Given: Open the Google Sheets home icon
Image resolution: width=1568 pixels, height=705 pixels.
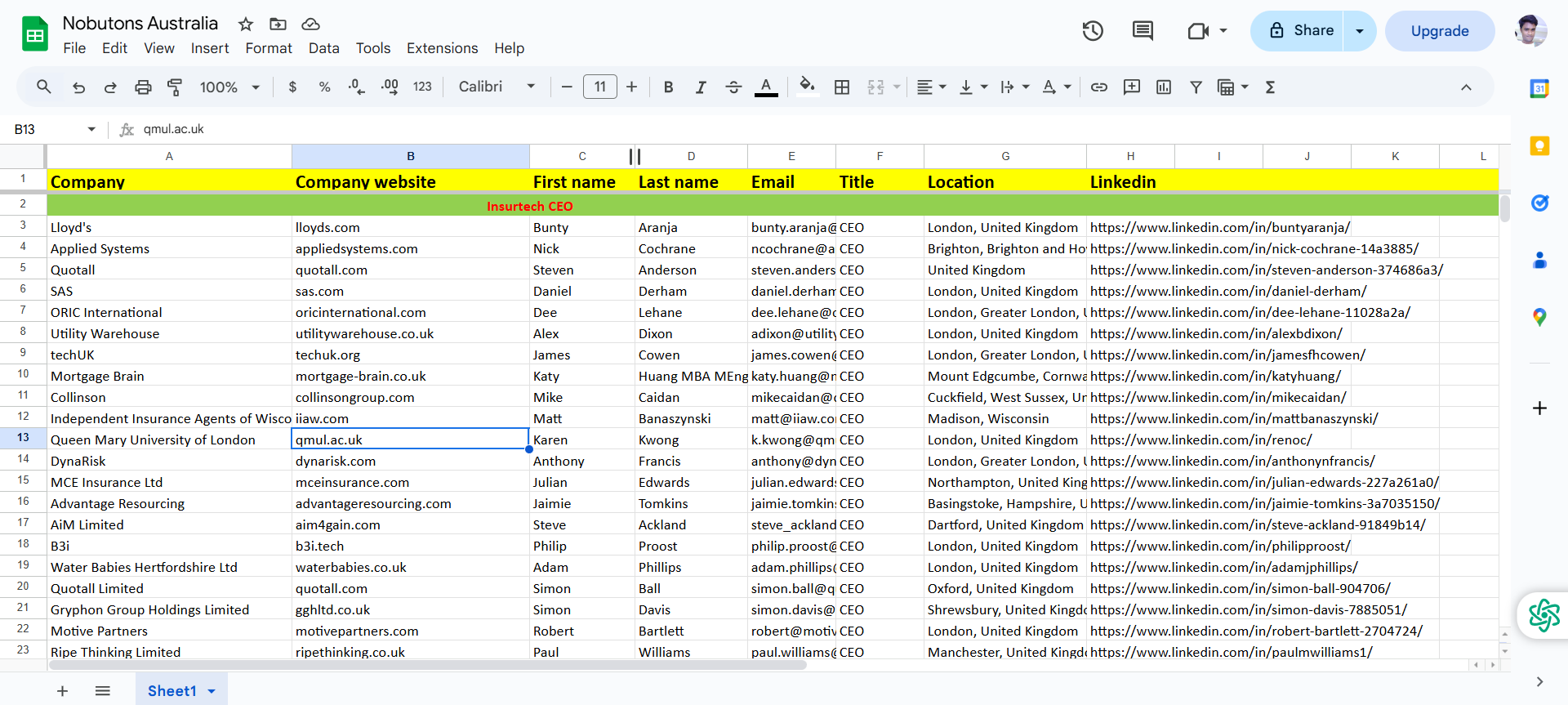Looking at the screenshot, I should (x=35, y=34).
